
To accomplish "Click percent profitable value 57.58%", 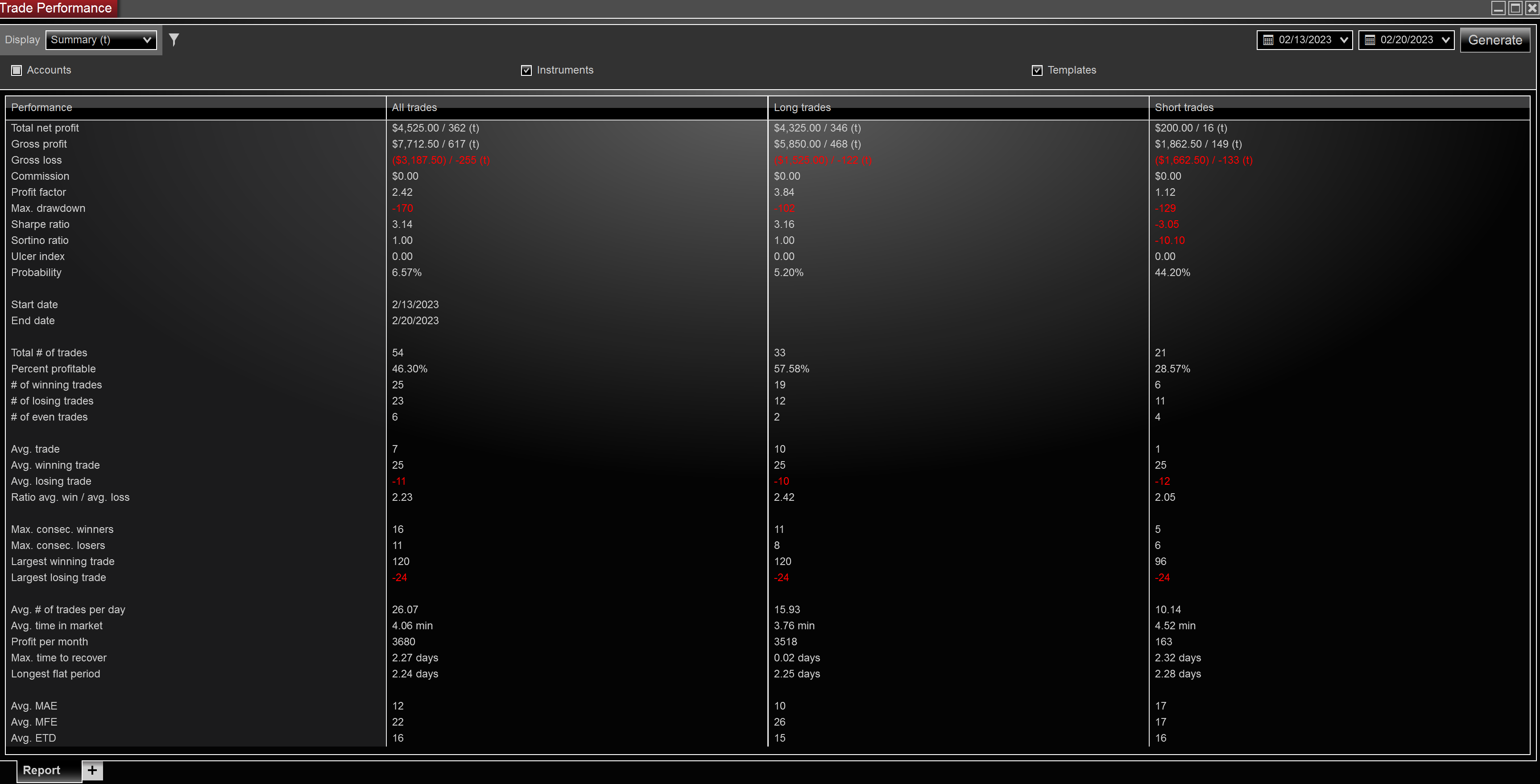I will click(x=791, y=369).
